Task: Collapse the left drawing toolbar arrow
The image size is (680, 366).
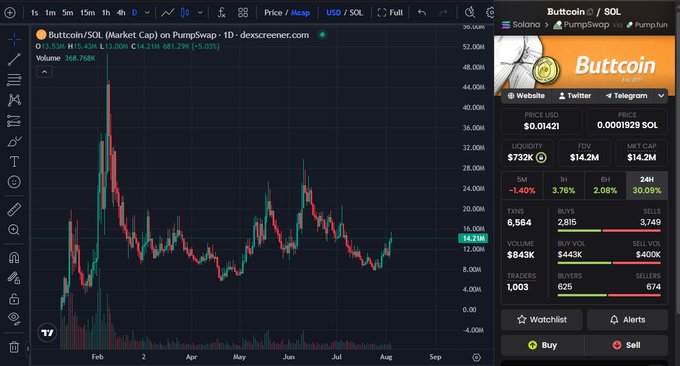Action: 28,348
